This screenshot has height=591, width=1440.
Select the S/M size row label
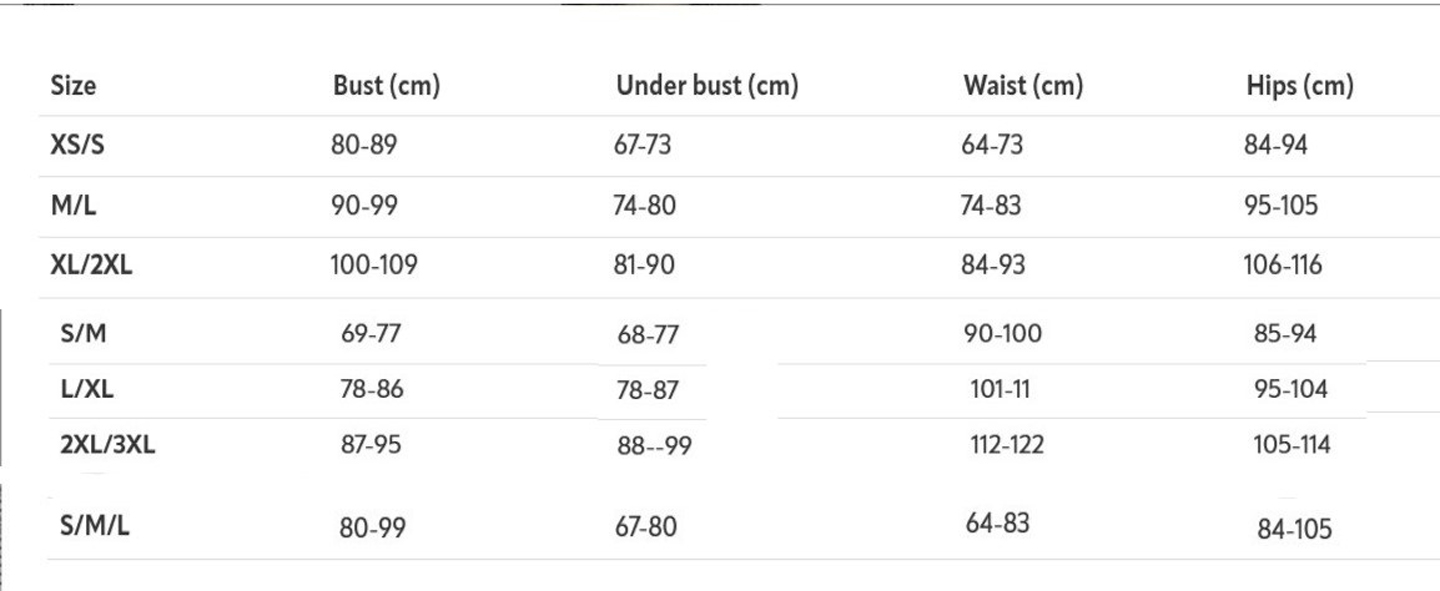(83, 333)
